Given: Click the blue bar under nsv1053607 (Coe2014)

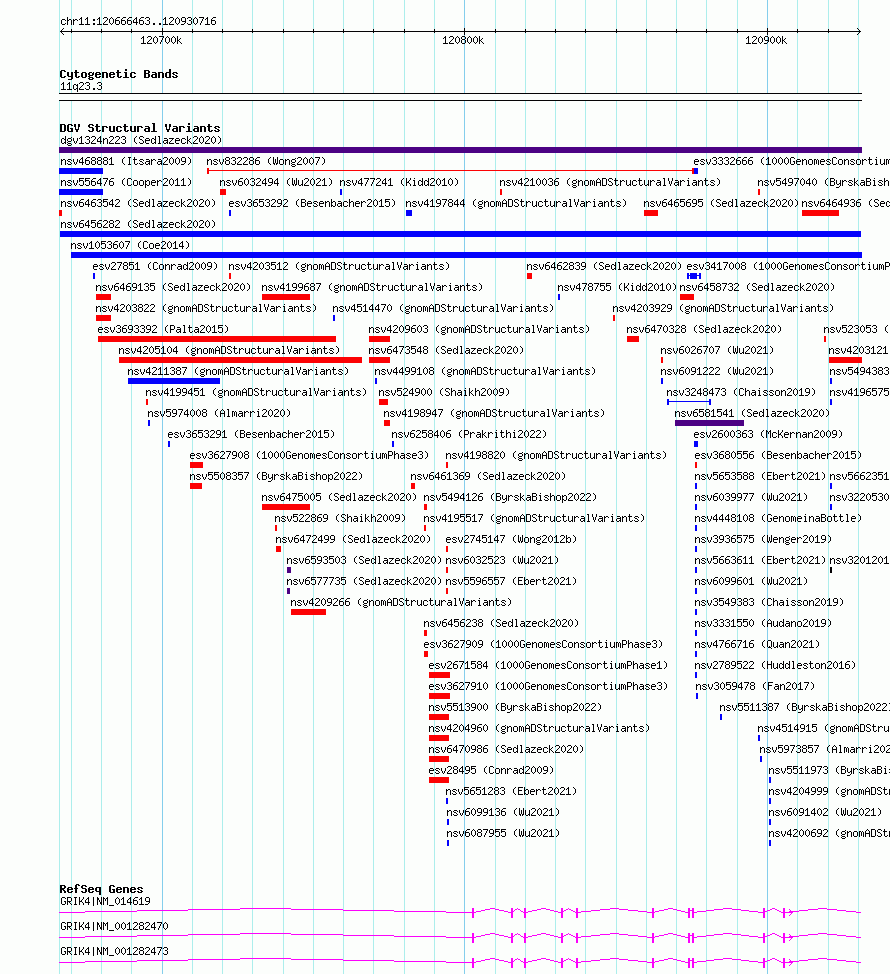Looking at the screenshot, I should click(466, 255).
